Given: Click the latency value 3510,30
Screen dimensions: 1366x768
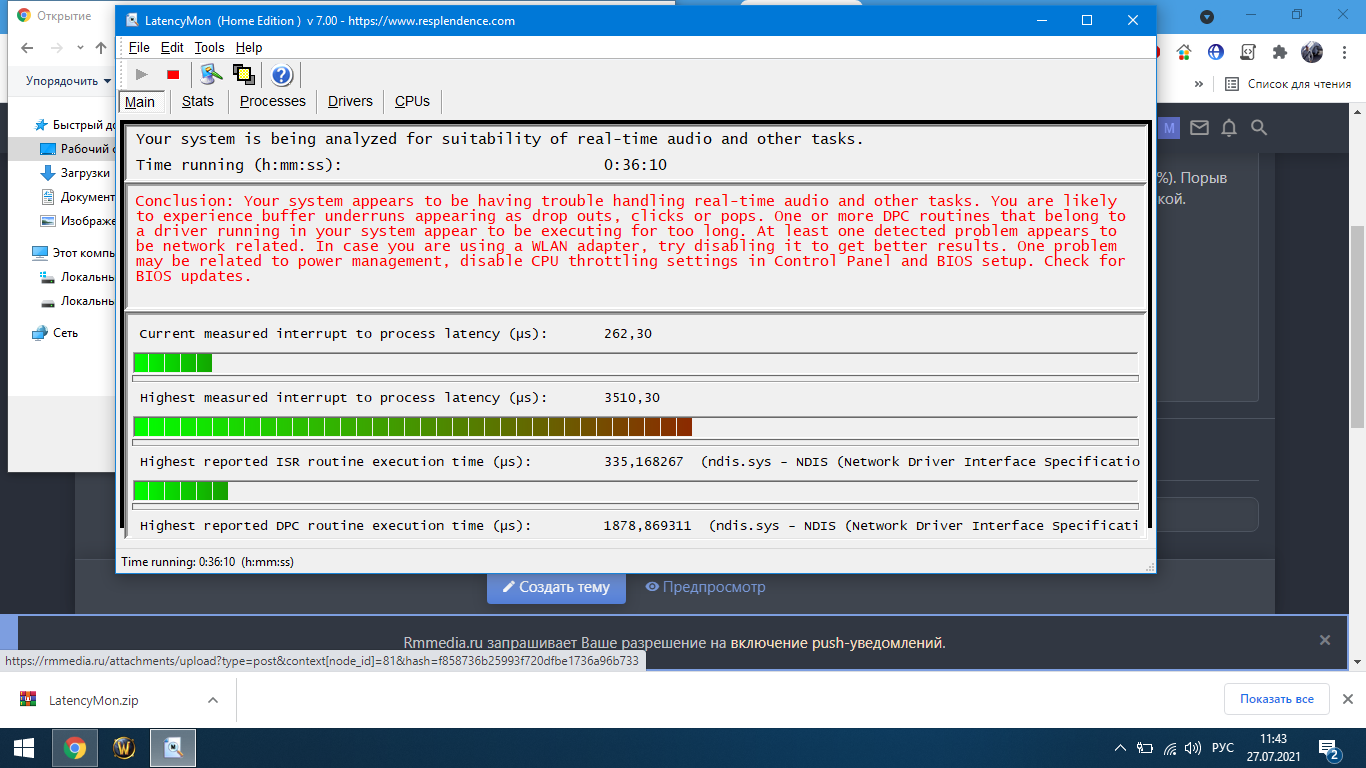Looking at the screenshot, I should point(632,398).
